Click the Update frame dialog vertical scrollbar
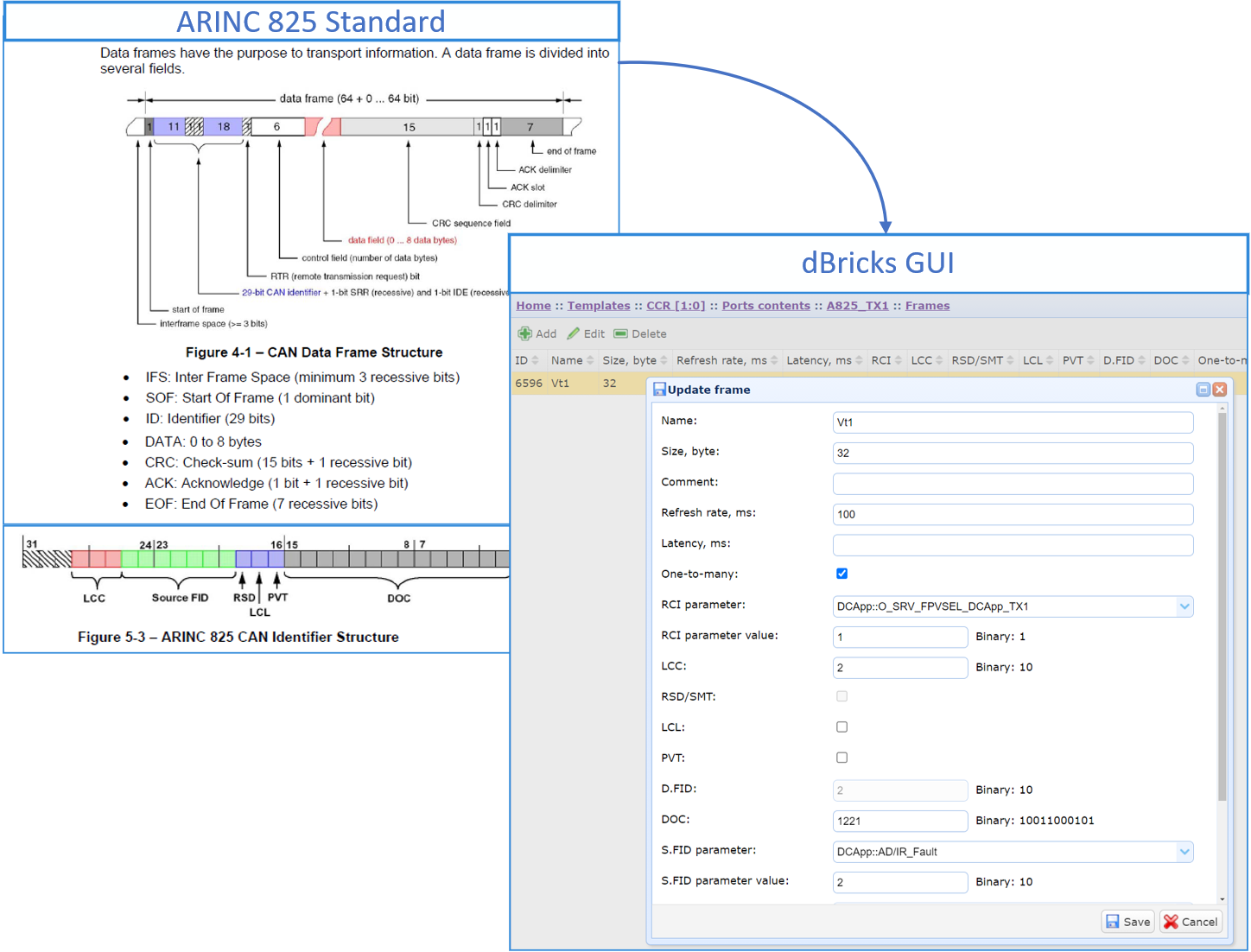 tap(1222, 606)
